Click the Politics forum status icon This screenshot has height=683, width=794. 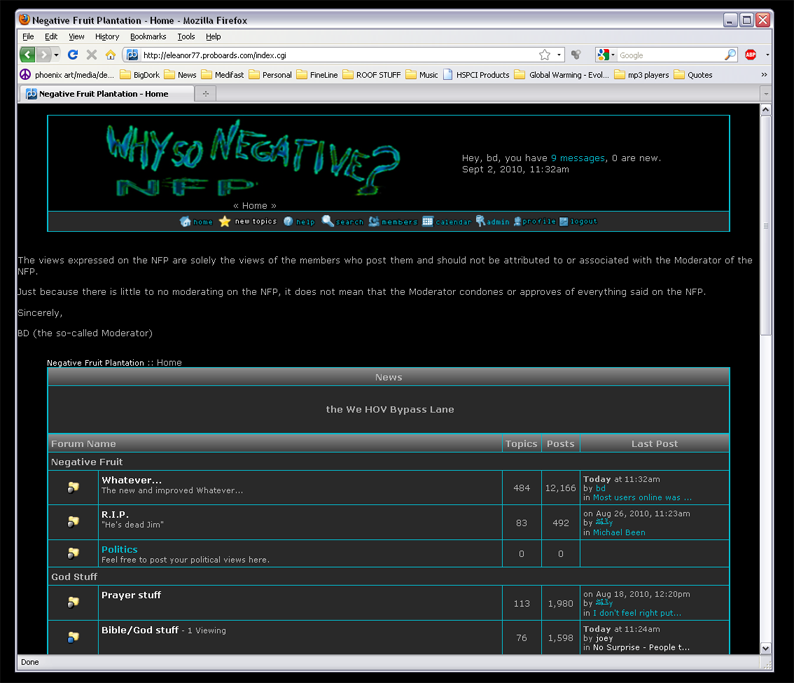click(x=73, y=553)
